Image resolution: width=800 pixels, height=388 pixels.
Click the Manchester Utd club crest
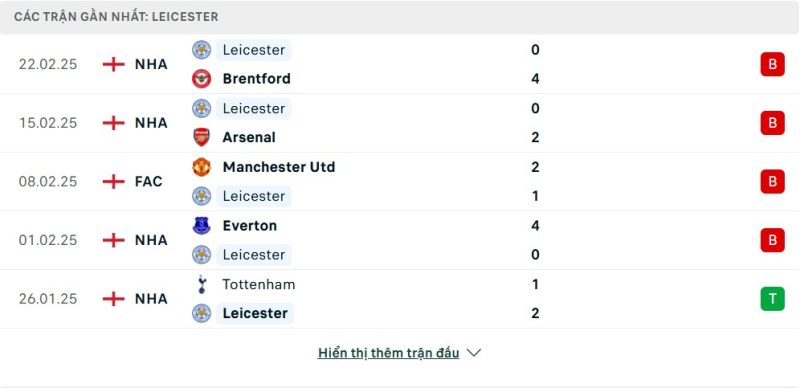(x=202, y=167)
